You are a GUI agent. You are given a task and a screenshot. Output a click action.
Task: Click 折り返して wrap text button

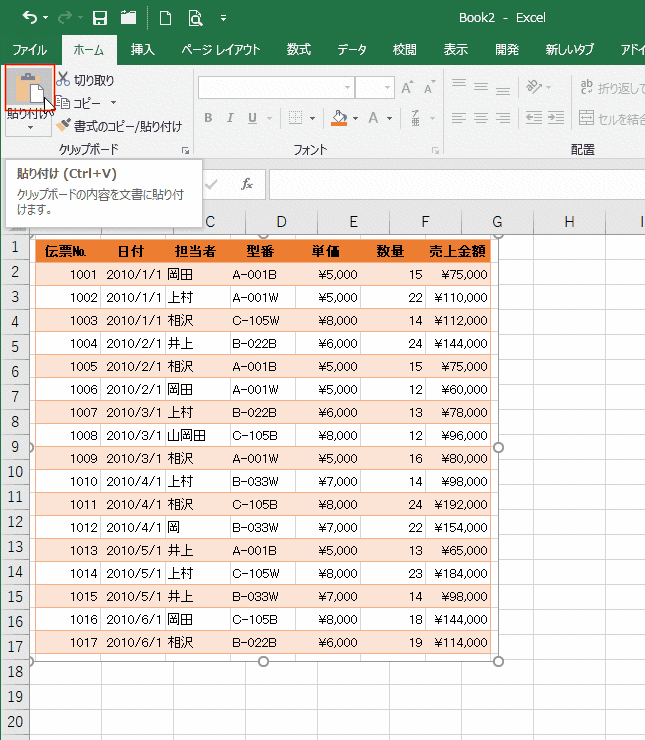[x=612, y=88]
